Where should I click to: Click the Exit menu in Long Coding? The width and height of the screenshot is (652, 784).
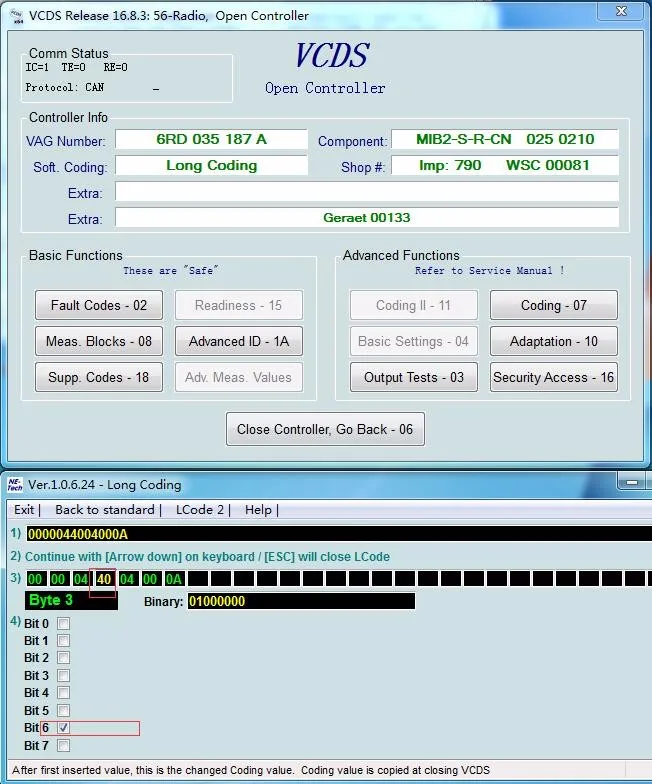click(24, 510)
